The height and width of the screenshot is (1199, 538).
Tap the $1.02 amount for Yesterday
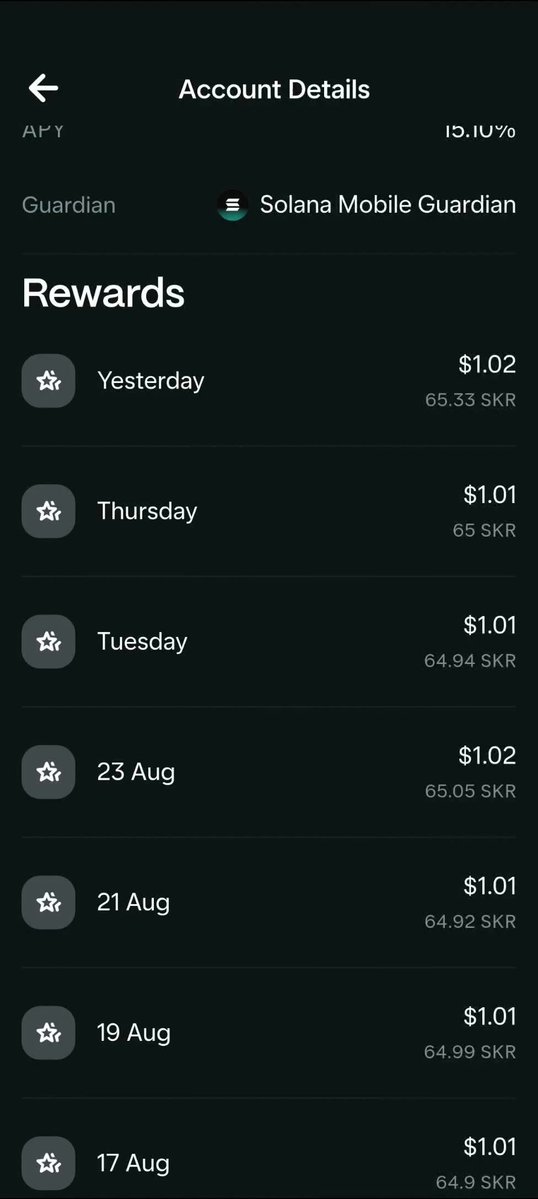click(x=487, y=365)
